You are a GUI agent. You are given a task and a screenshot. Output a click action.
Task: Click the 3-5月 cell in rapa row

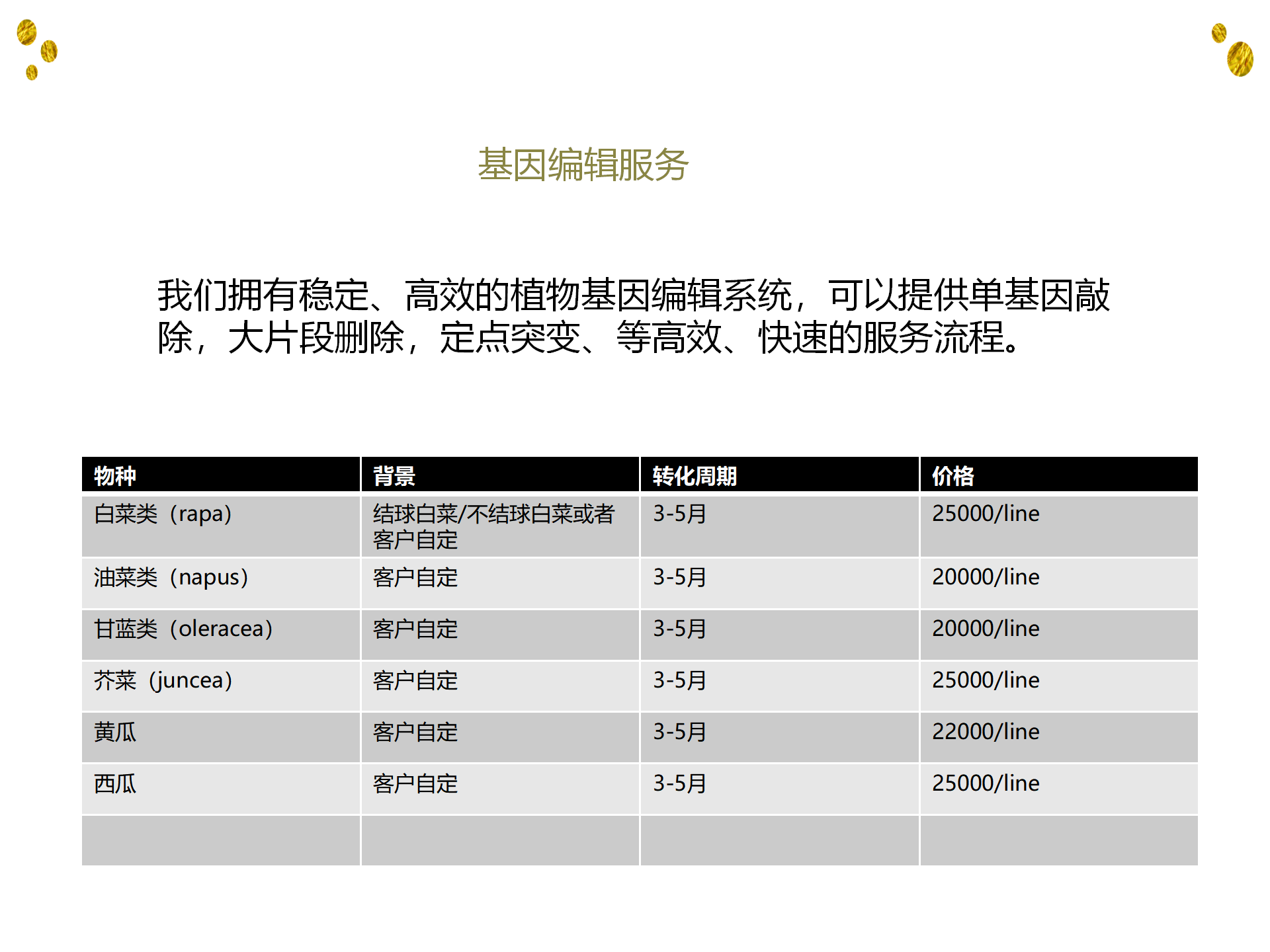point(780,526)
